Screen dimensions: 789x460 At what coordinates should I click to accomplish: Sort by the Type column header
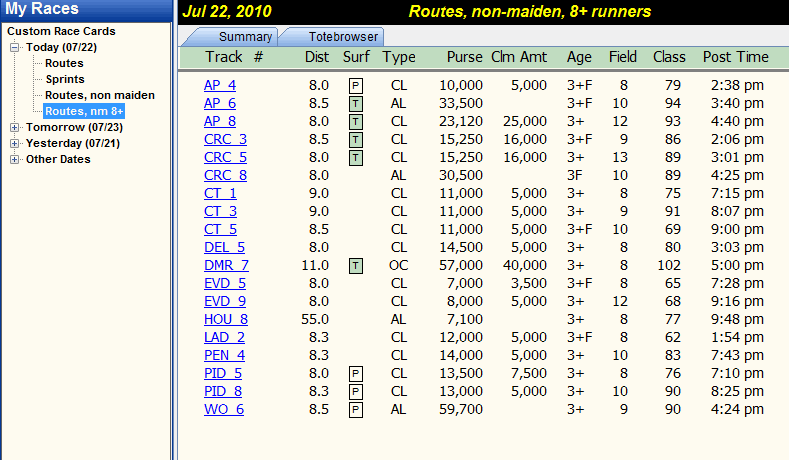pyautogui.click(x=399, y=57)
